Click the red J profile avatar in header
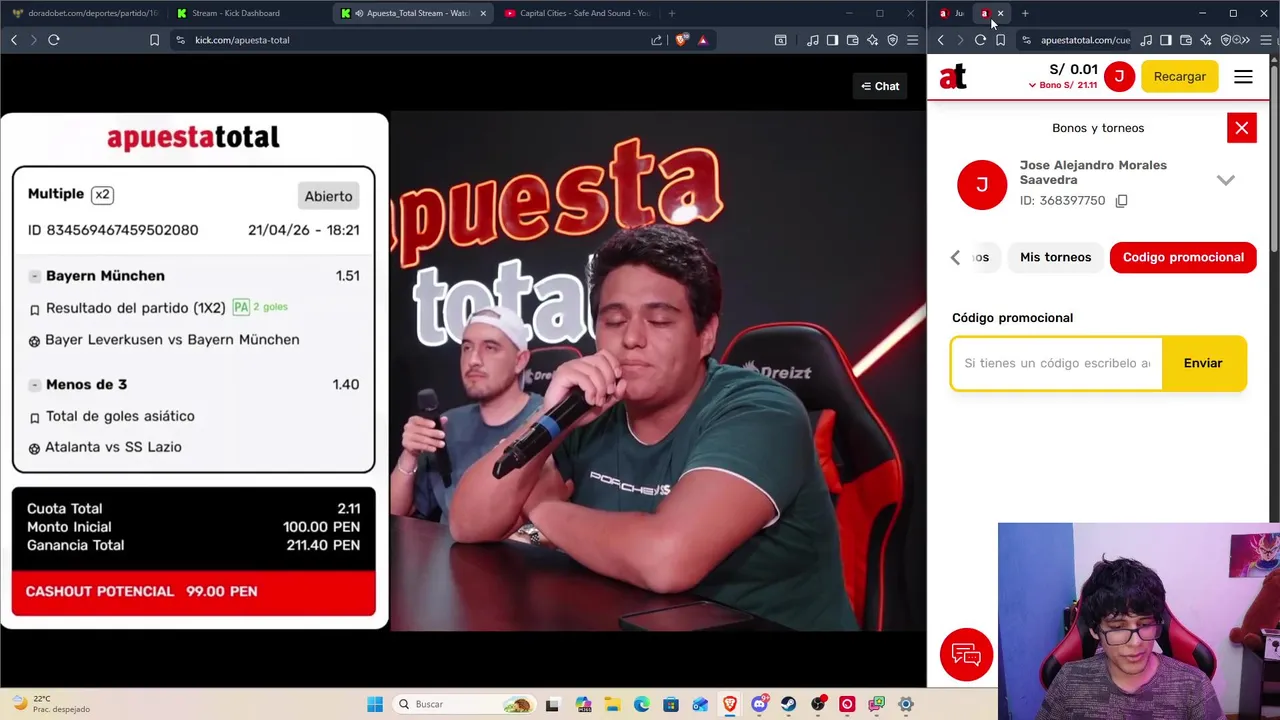Screen dimensions: 1280x720 1119,76
